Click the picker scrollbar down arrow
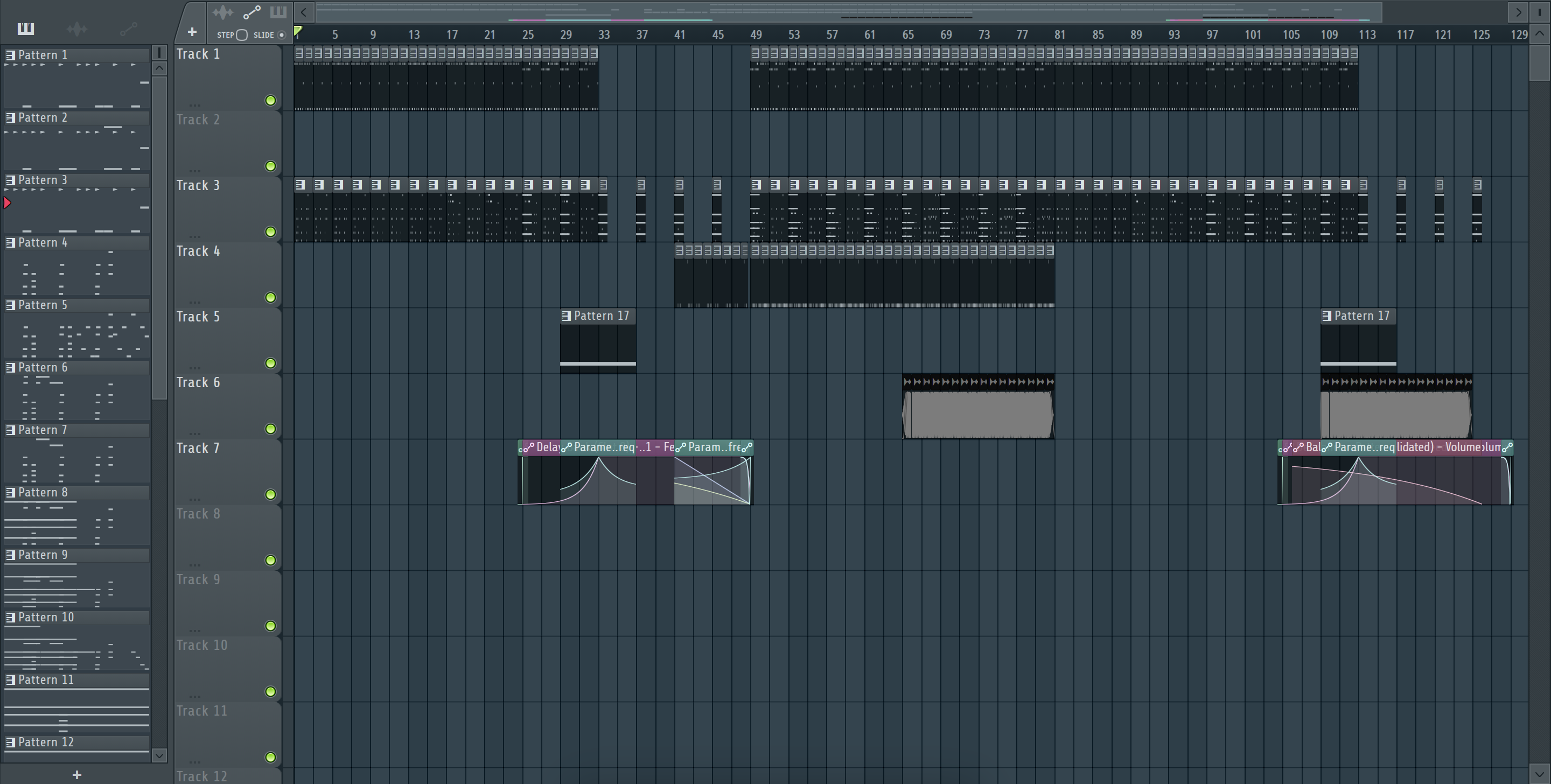 tap(159, 755)
